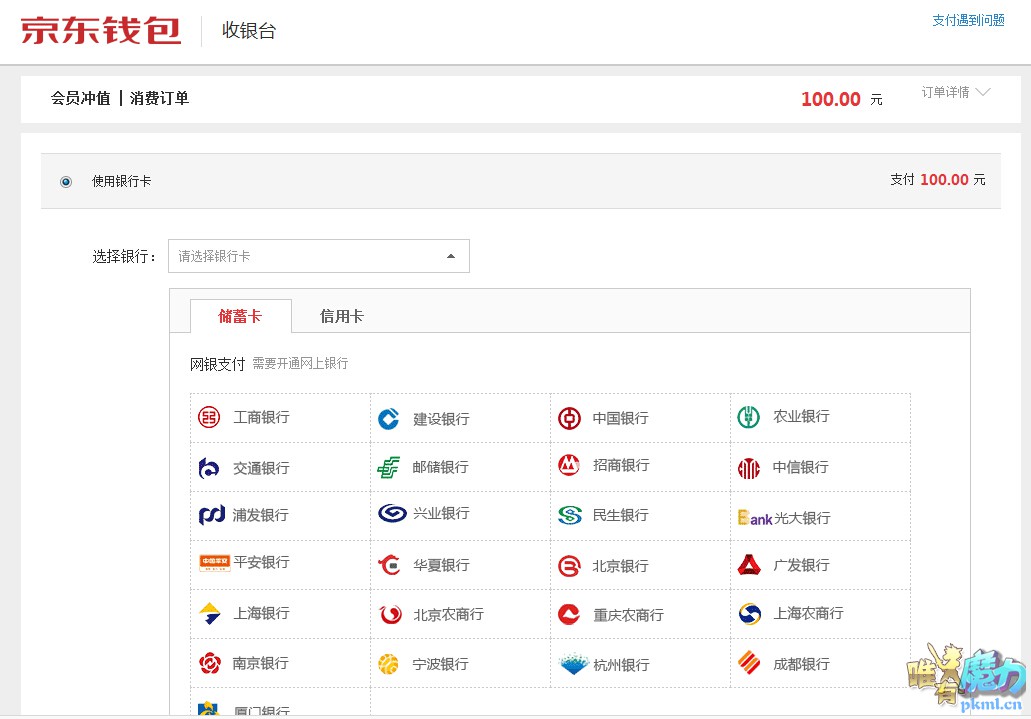Click the 选择银行 field label
1031x719 pixels.
coord(124,257)
